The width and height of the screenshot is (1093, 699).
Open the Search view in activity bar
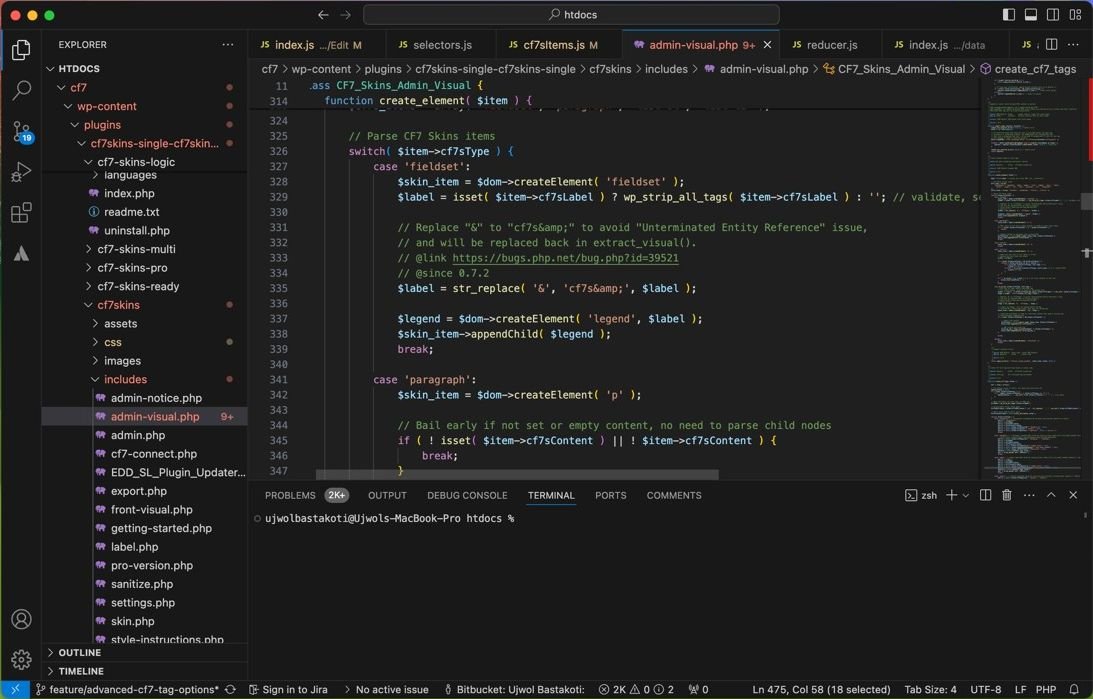coord(21,90)
